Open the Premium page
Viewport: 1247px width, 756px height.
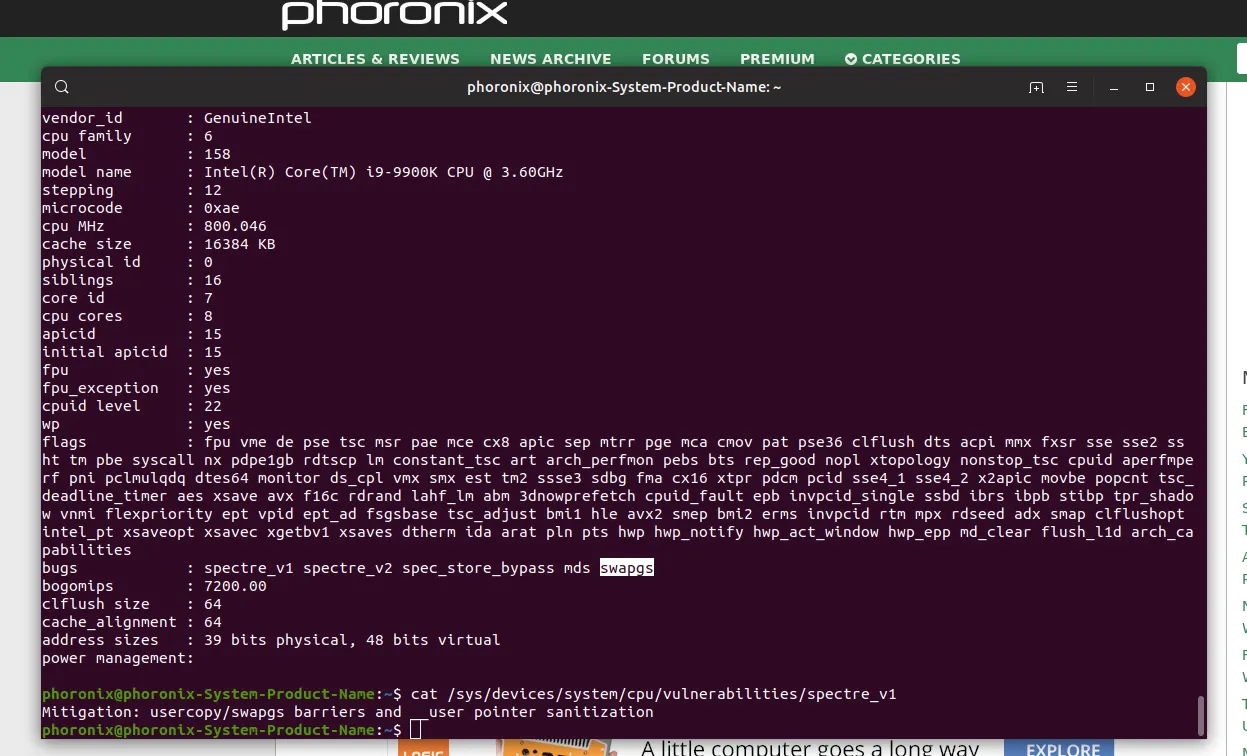[777, 59]
